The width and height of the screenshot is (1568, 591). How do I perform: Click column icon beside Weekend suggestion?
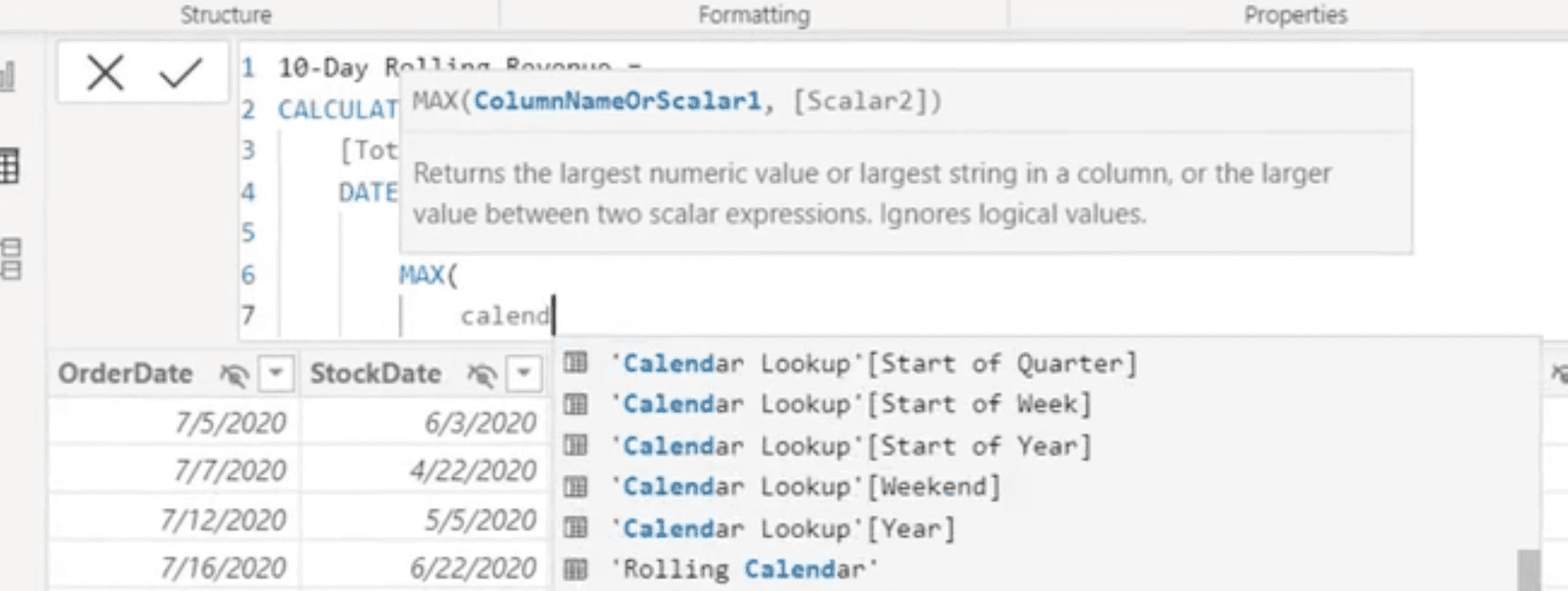[x=576, y=487]
